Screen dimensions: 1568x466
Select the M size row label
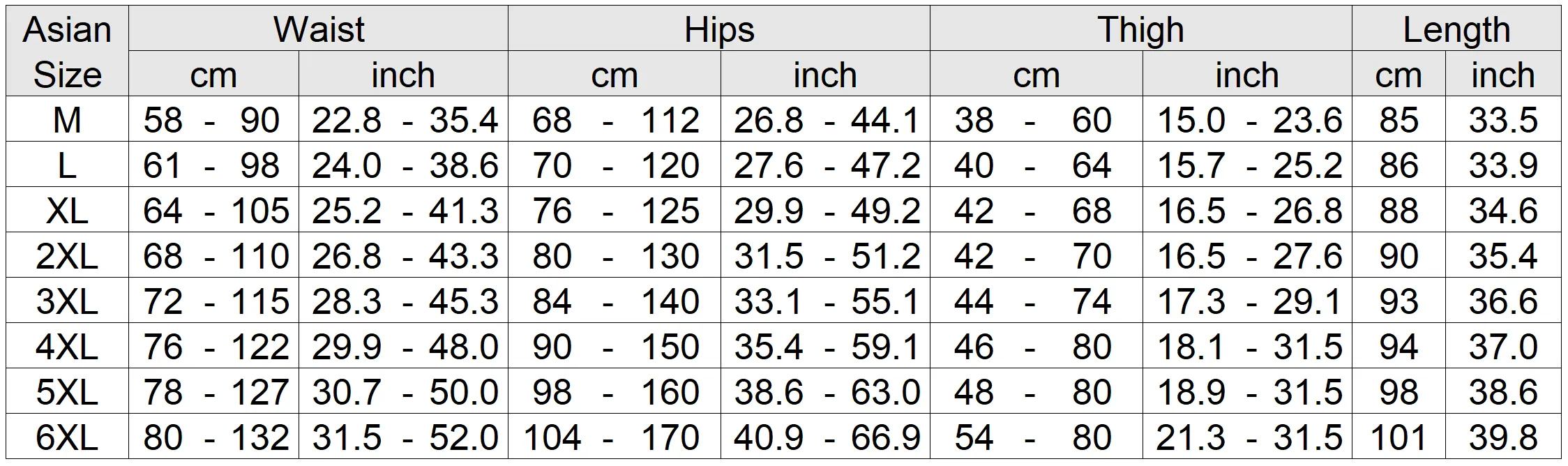tap(67, 119)
